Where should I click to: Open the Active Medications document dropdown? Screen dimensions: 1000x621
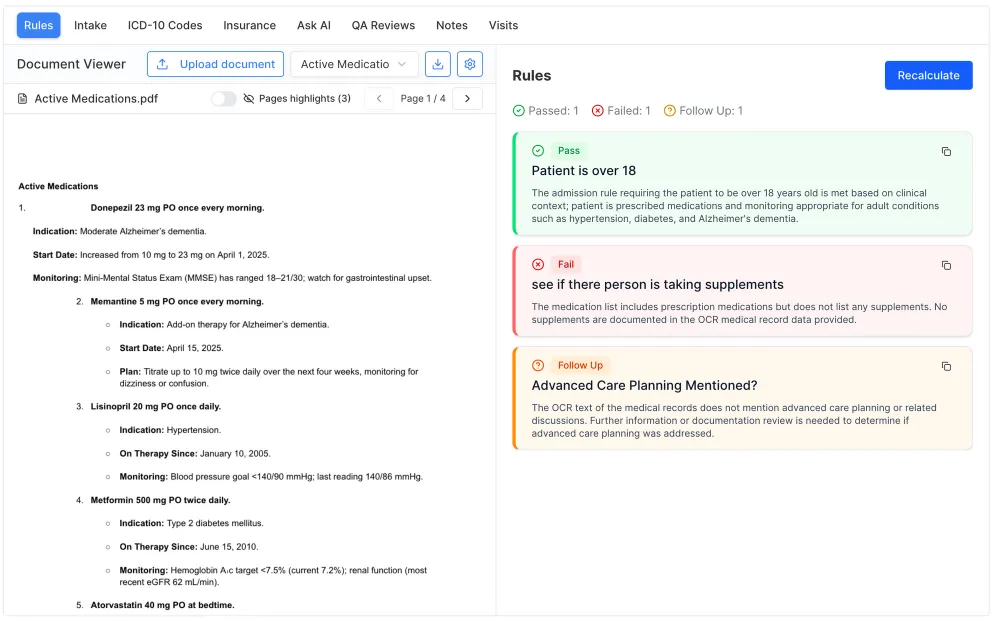point(354,64)
